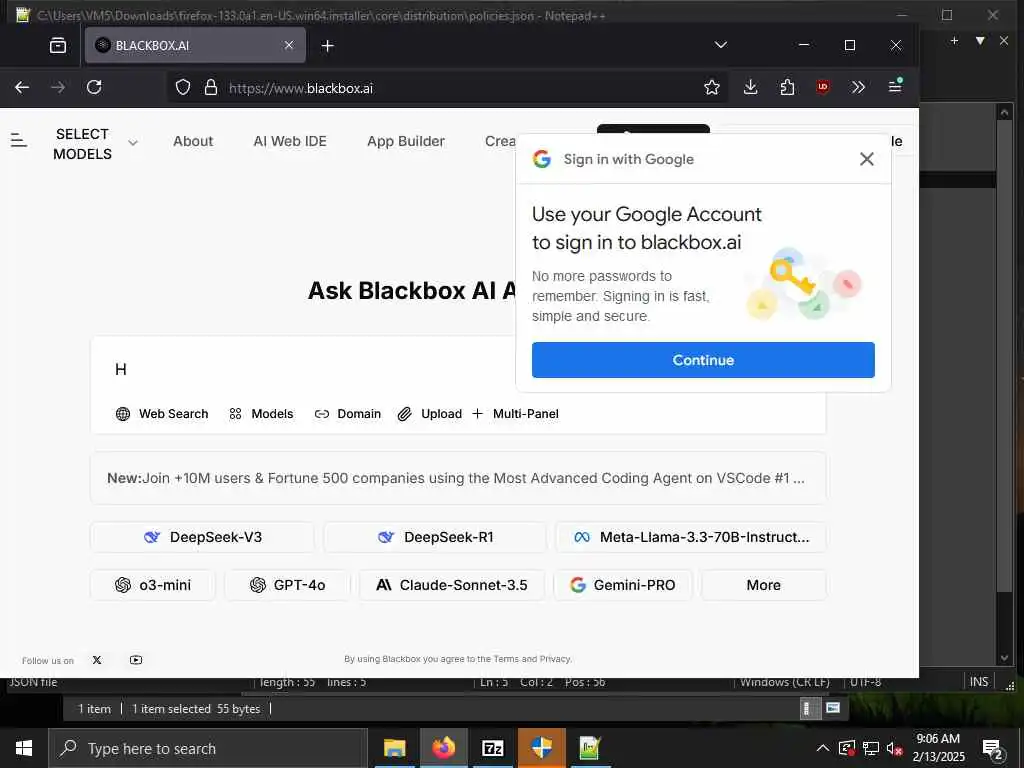Choose DeepSeek-R1 model
The width and height of the screenshot is (1024, 768).
(x=435, y=537)
